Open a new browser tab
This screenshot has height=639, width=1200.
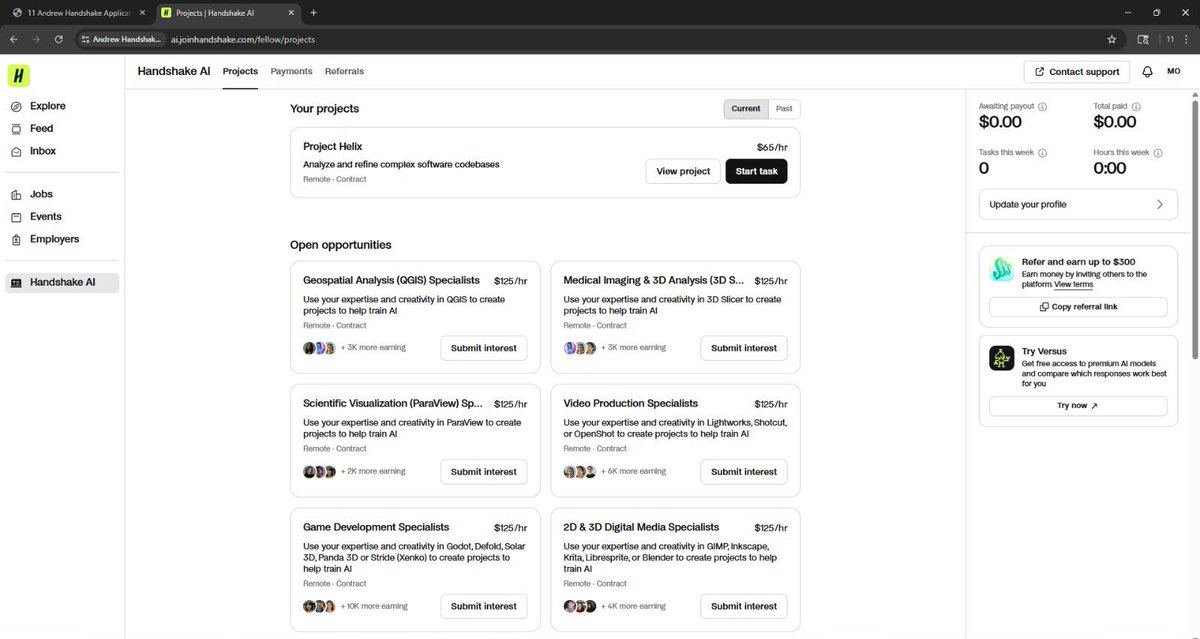tap(313, 13)
